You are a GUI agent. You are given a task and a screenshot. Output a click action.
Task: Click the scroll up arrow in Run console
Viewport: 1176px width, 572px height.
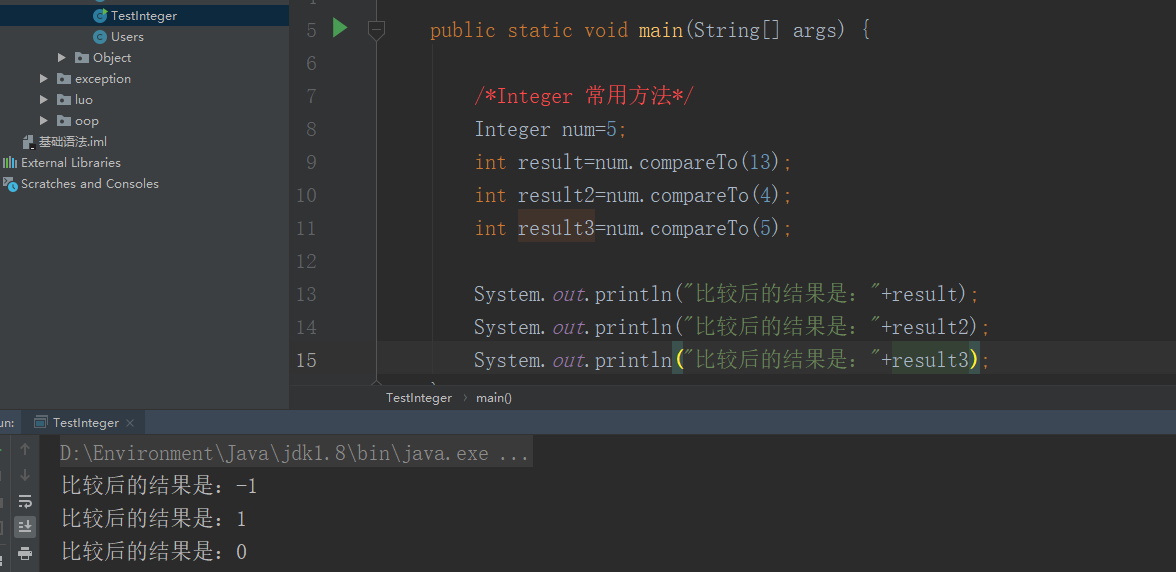click(x=25, y=450)
